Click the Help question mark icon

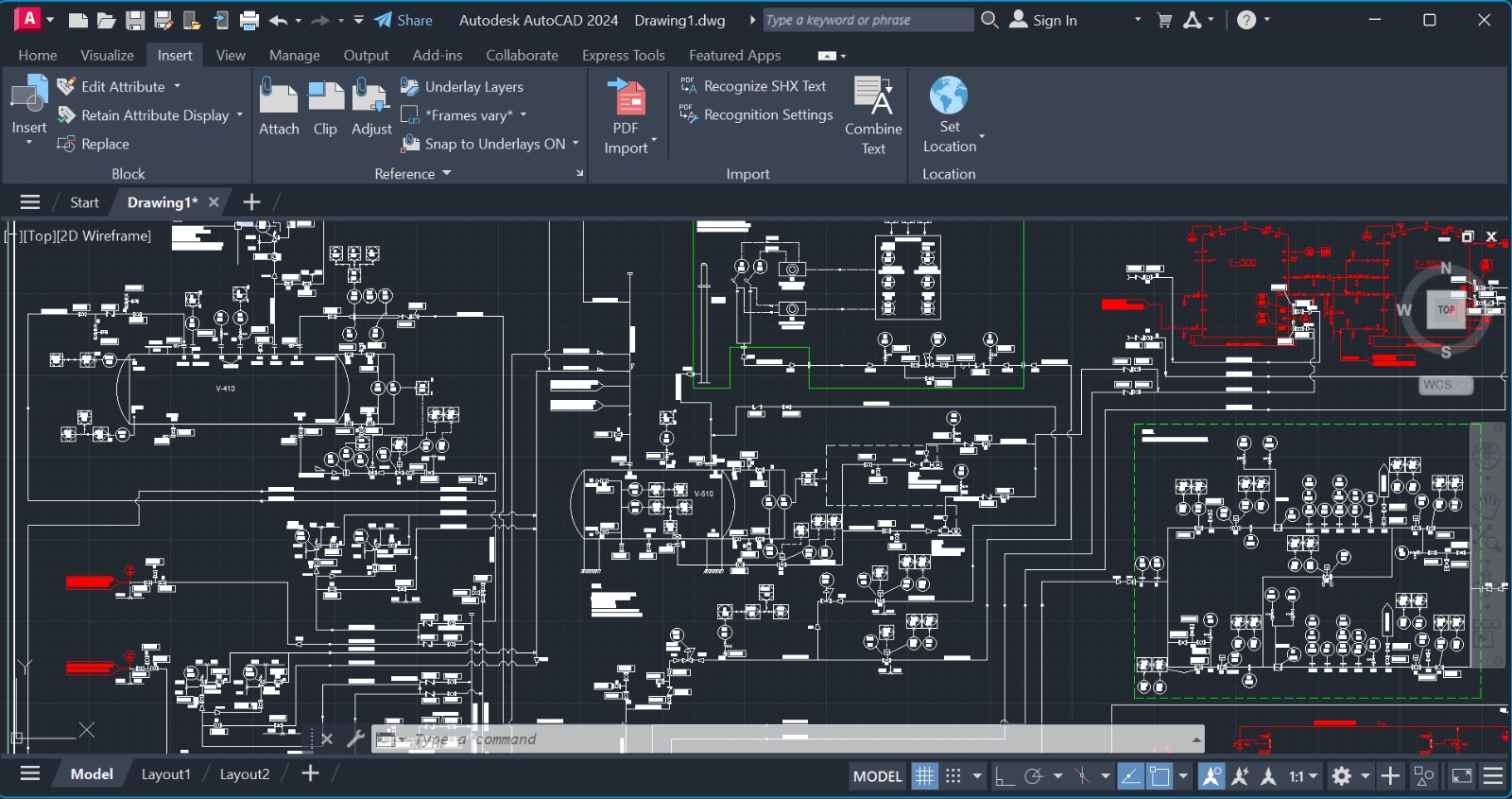1246,20
